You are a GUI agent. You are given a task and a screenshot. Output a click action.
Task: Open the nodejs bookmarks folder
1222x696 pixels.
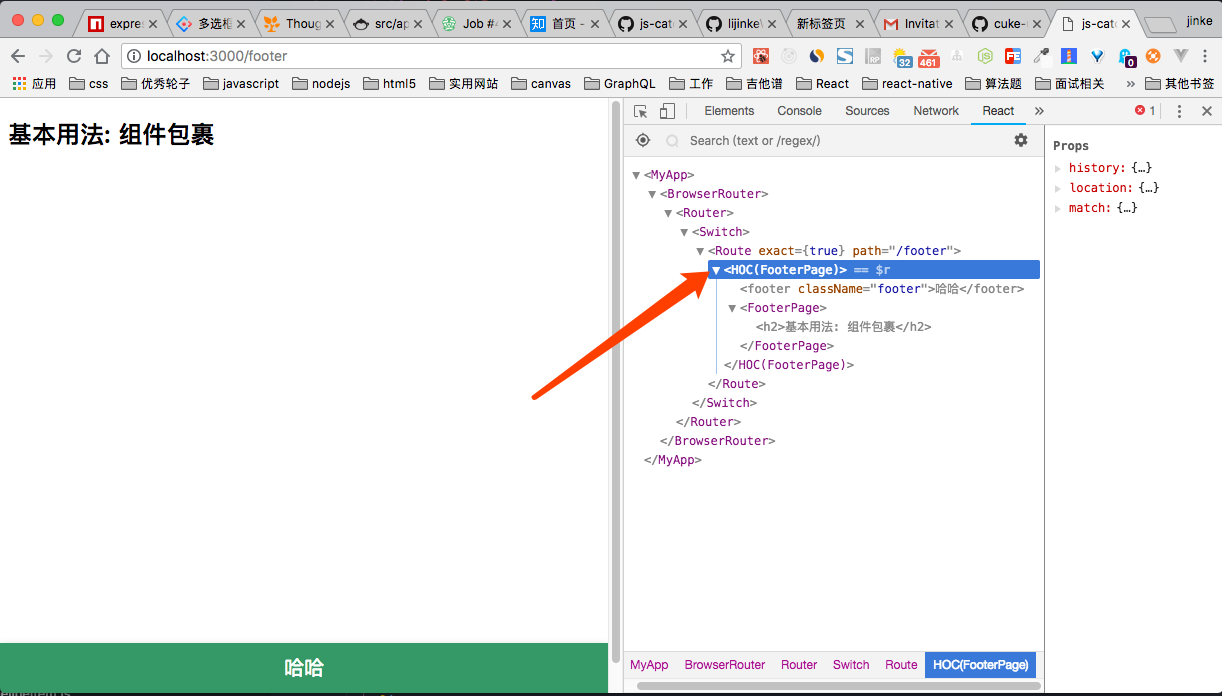click(321, 84)
